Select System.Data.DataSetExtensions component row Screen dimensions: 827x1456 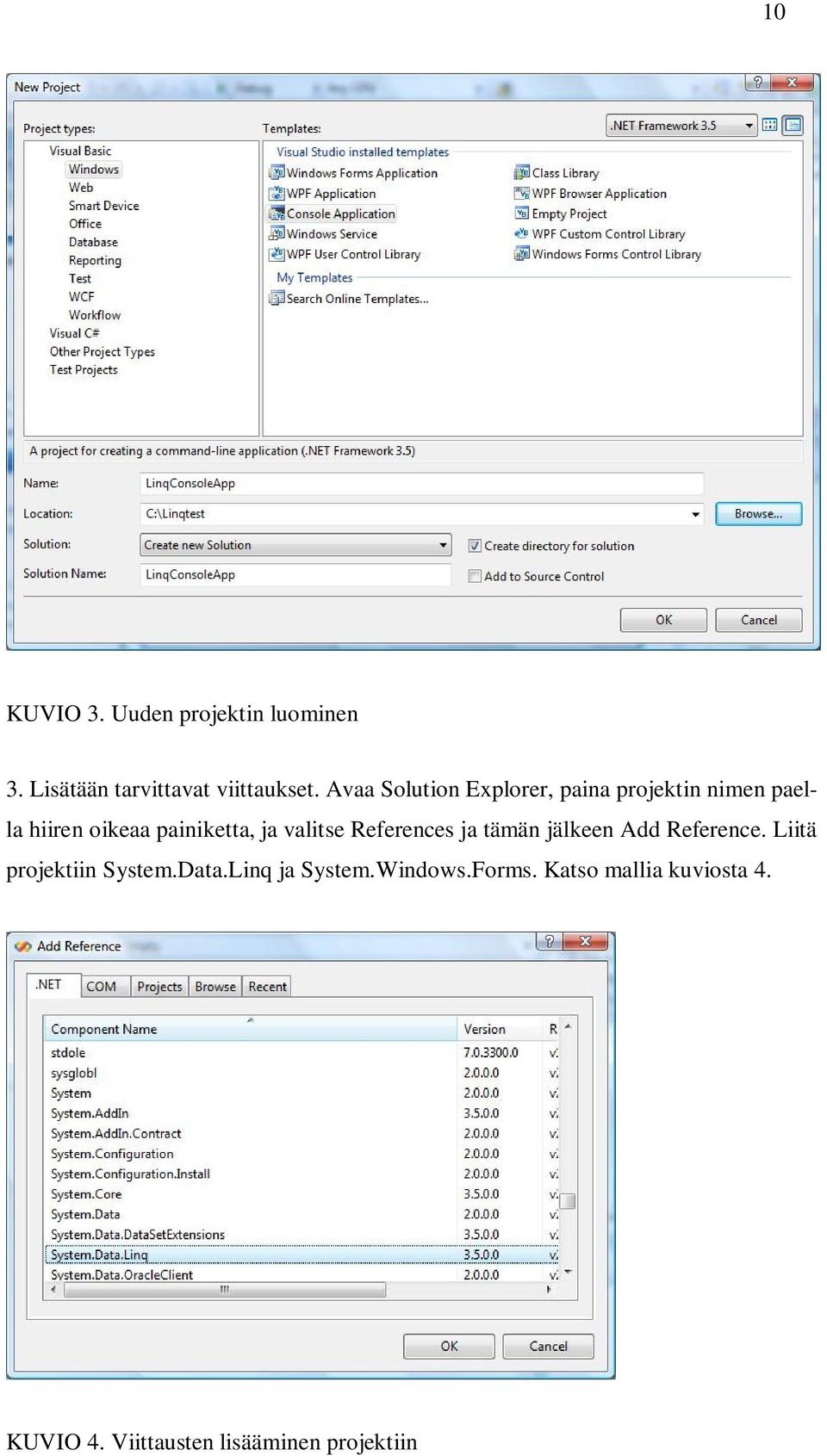click(x=302, y=1235)
